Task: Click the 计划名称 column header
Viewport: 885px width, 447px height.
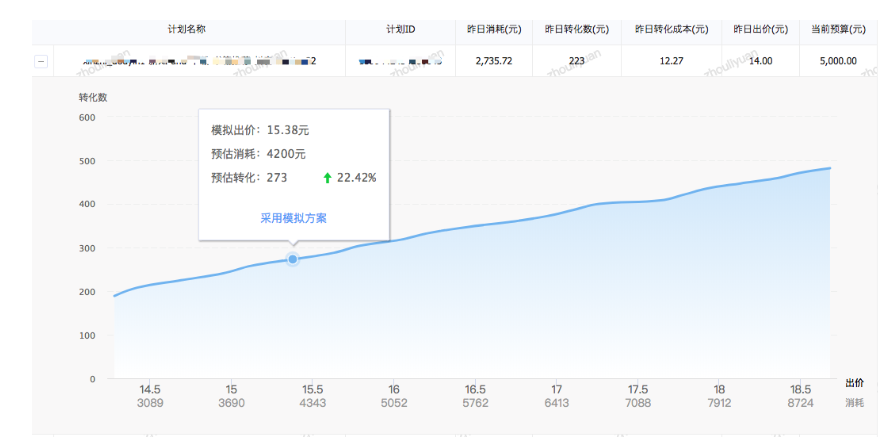Action: (187, 29)
